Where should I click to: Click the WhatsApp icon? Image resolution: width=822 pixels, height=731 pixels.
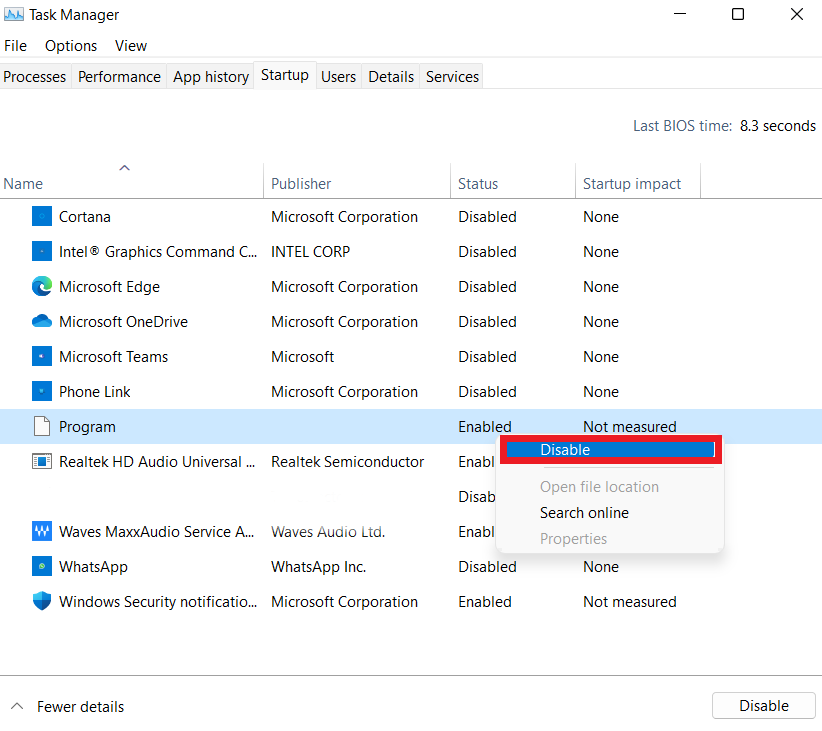[41, 566]
